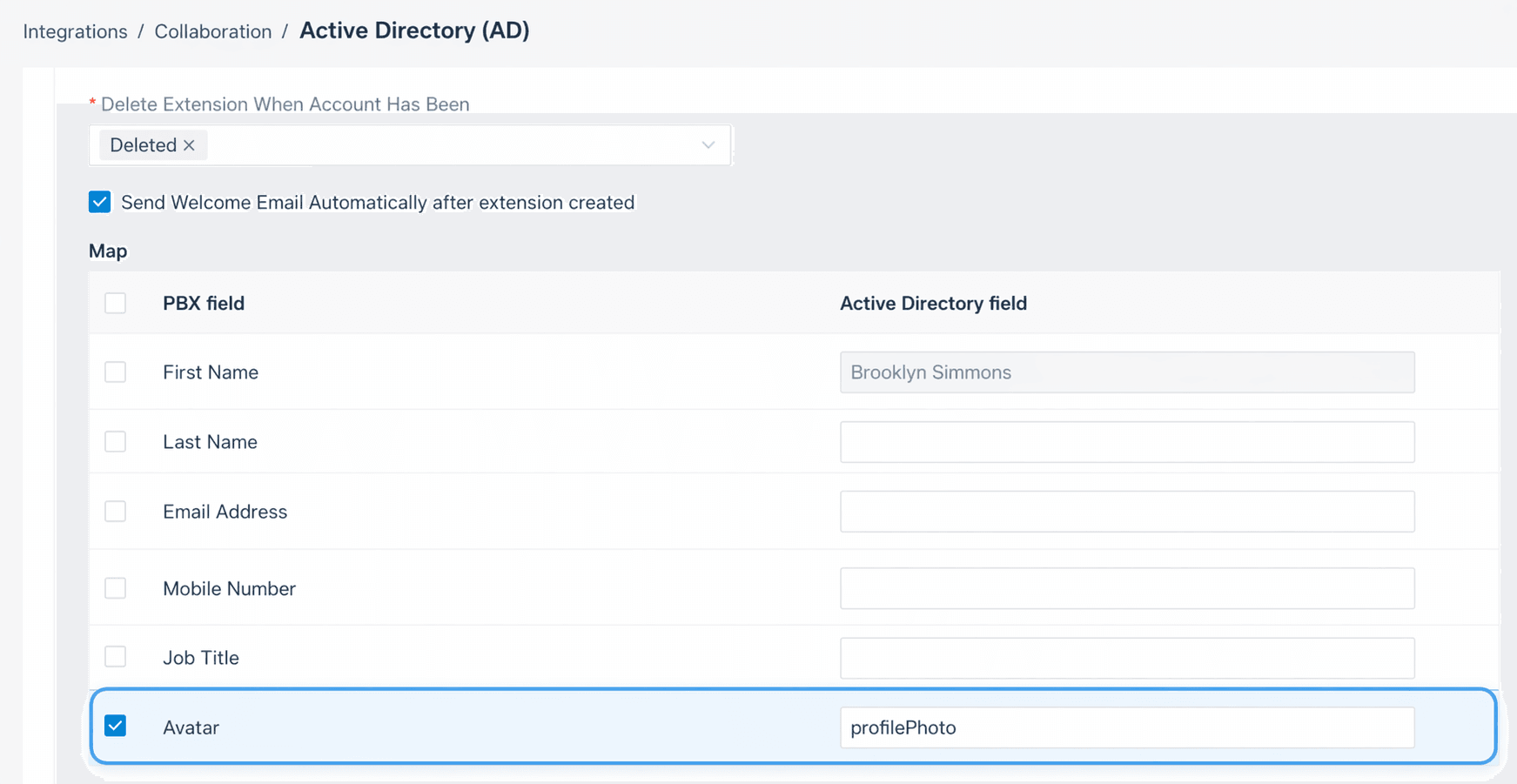The width and height of the screenshot is (1517, 784).
Task: Edit the profilePhoto Avatar field
Action: 1127,727
